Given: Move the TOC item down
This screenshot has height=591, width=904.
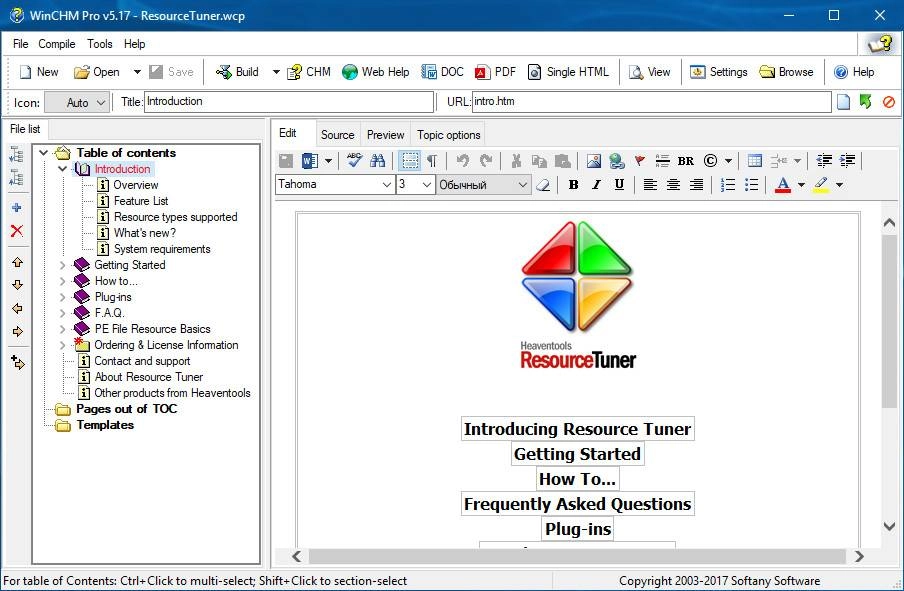Looking at the screenshot, I should (x=17, y=285).
